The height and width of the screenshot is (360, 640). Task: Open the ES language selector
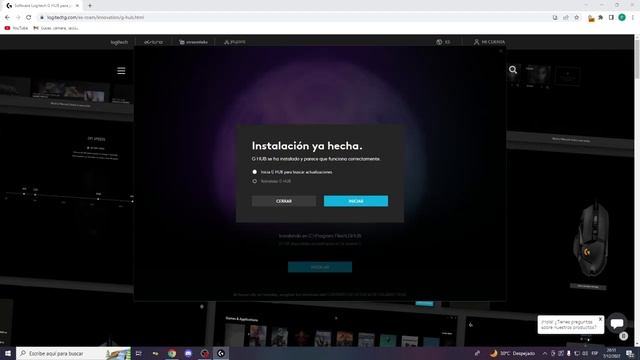(x=443, y=42)
